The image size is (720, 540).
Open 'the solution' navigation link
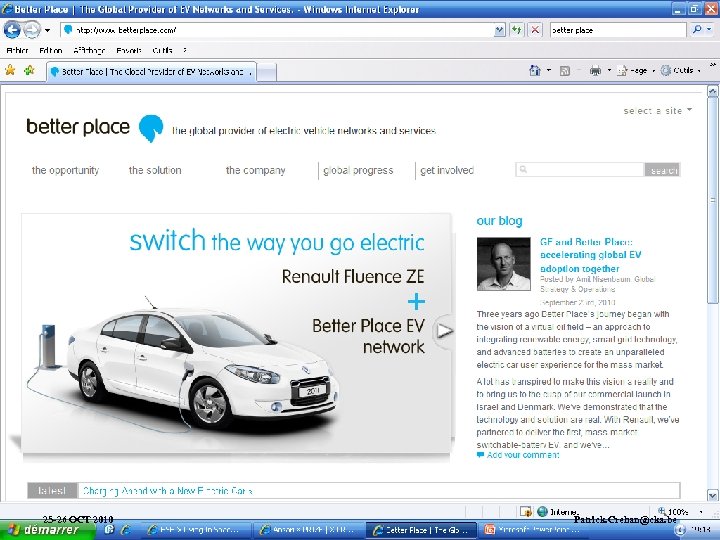155,170
